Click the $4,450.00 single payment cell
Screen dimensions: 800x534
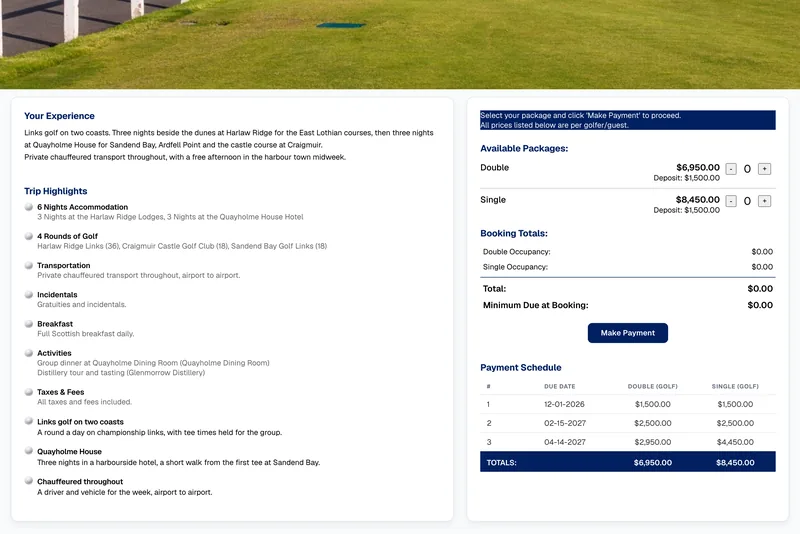[x=735, y=442]
